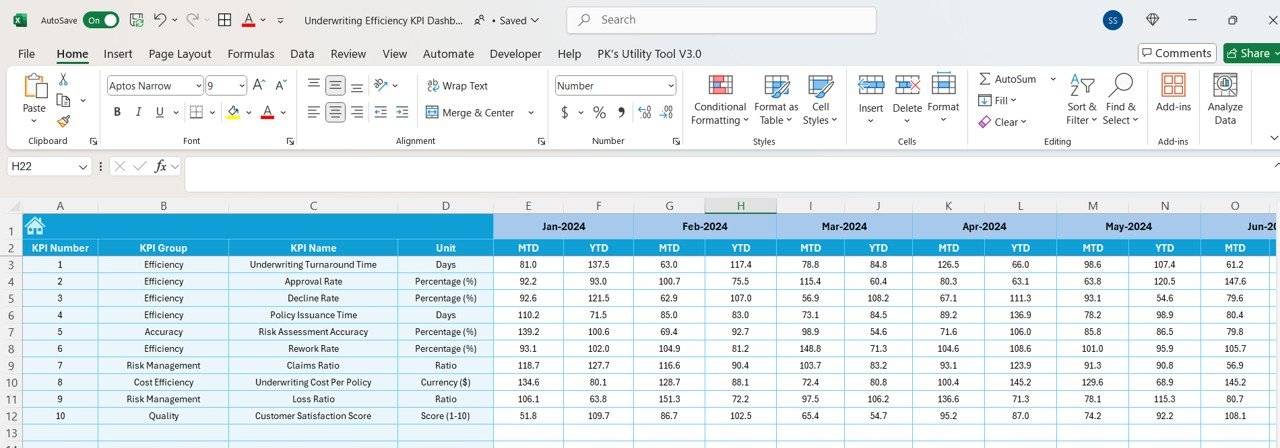Viewport: 1280px width, 448px height.
Task: Open the font size dropdown
Action: (240, 86)
